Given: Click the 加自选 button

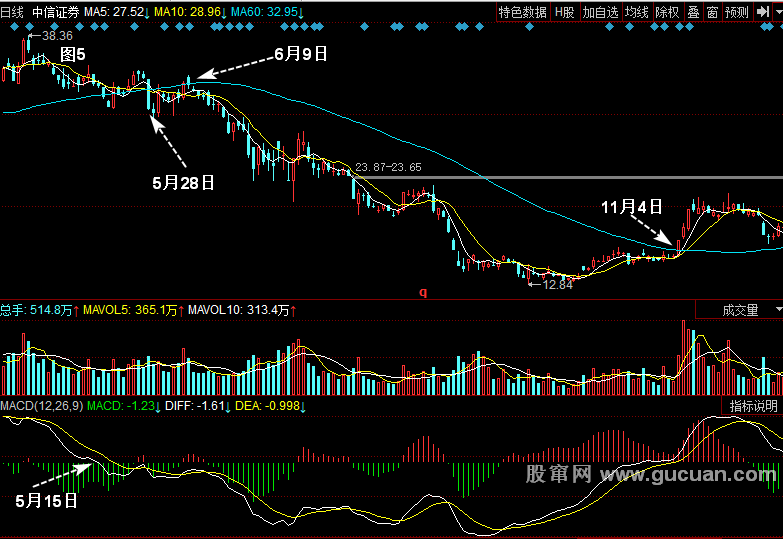Looking at the screenshot, I should tap(600, 12).
